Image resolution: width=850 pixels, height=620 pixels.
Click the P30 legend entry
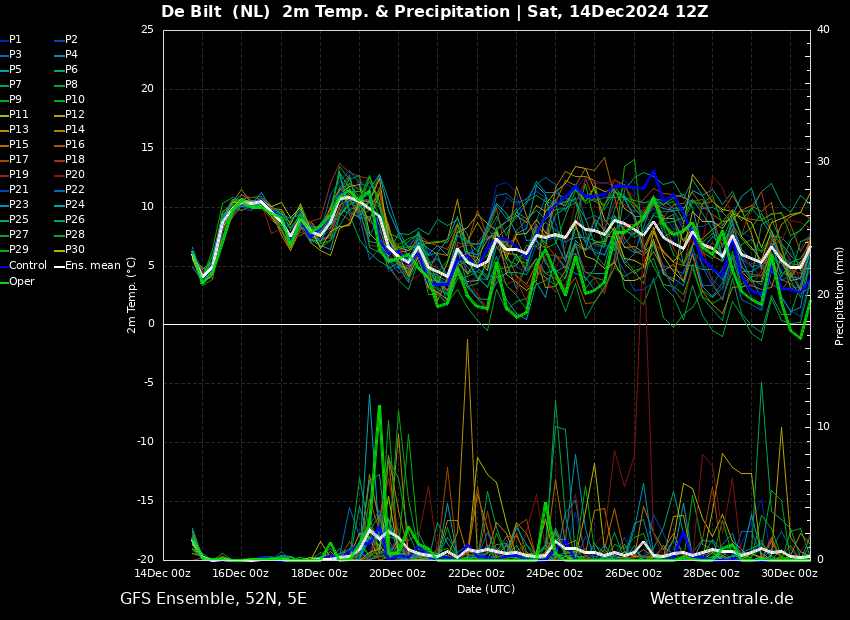click(x=74, y=250)
